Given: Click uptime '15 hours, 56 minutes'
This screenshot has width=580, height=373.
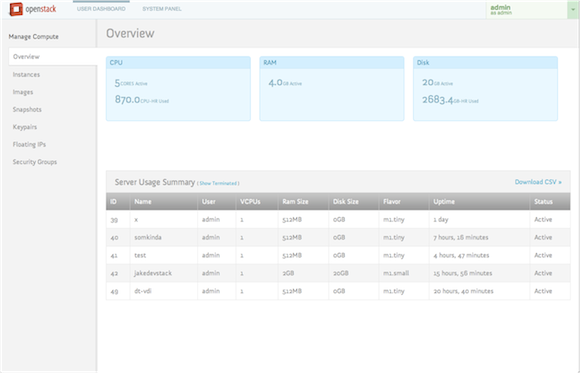Looking at the screenshot, I should [x=463, y=273].
